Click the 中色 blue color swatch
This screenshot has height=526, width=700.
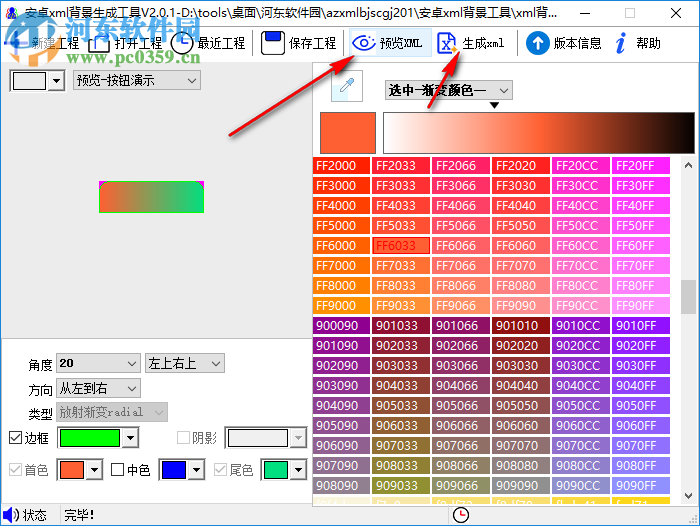pyautogui.click(x=174, y=470)
